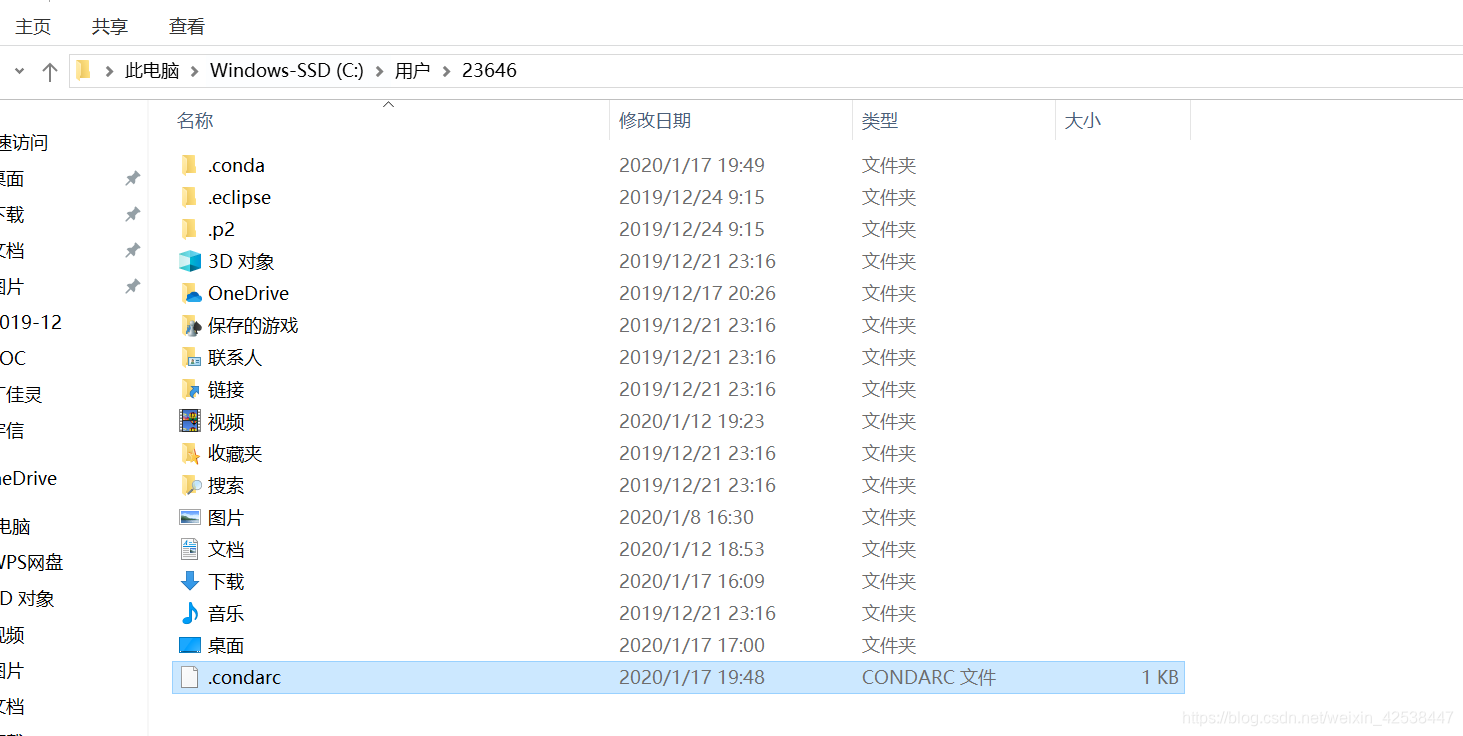Image resolution: width=1463 pixels, height=736 pixels.
Task: Click the .conda folder name
Action: point(236,165)
